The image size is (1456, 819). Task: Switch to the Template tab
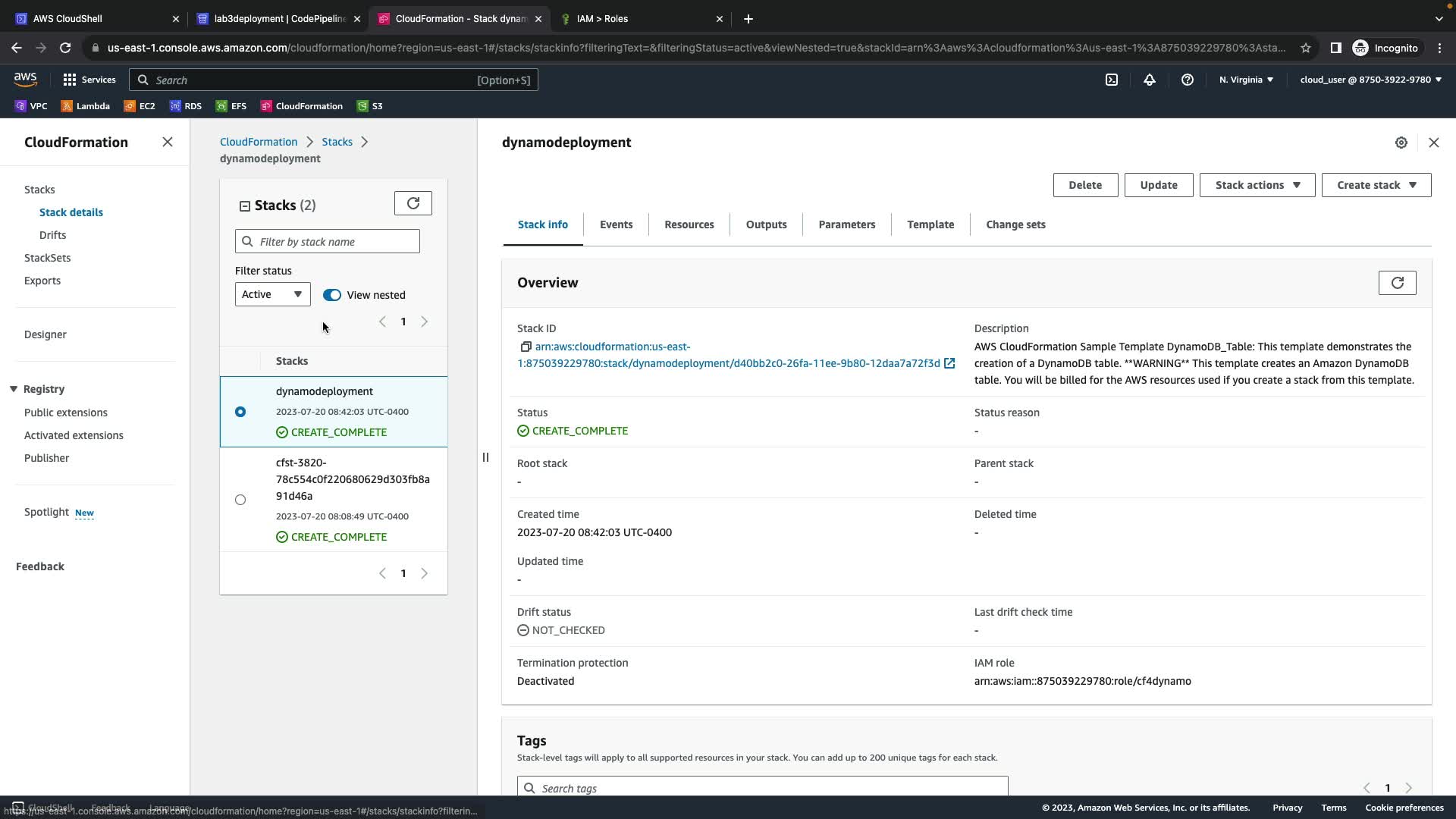[x=930, y=224]
